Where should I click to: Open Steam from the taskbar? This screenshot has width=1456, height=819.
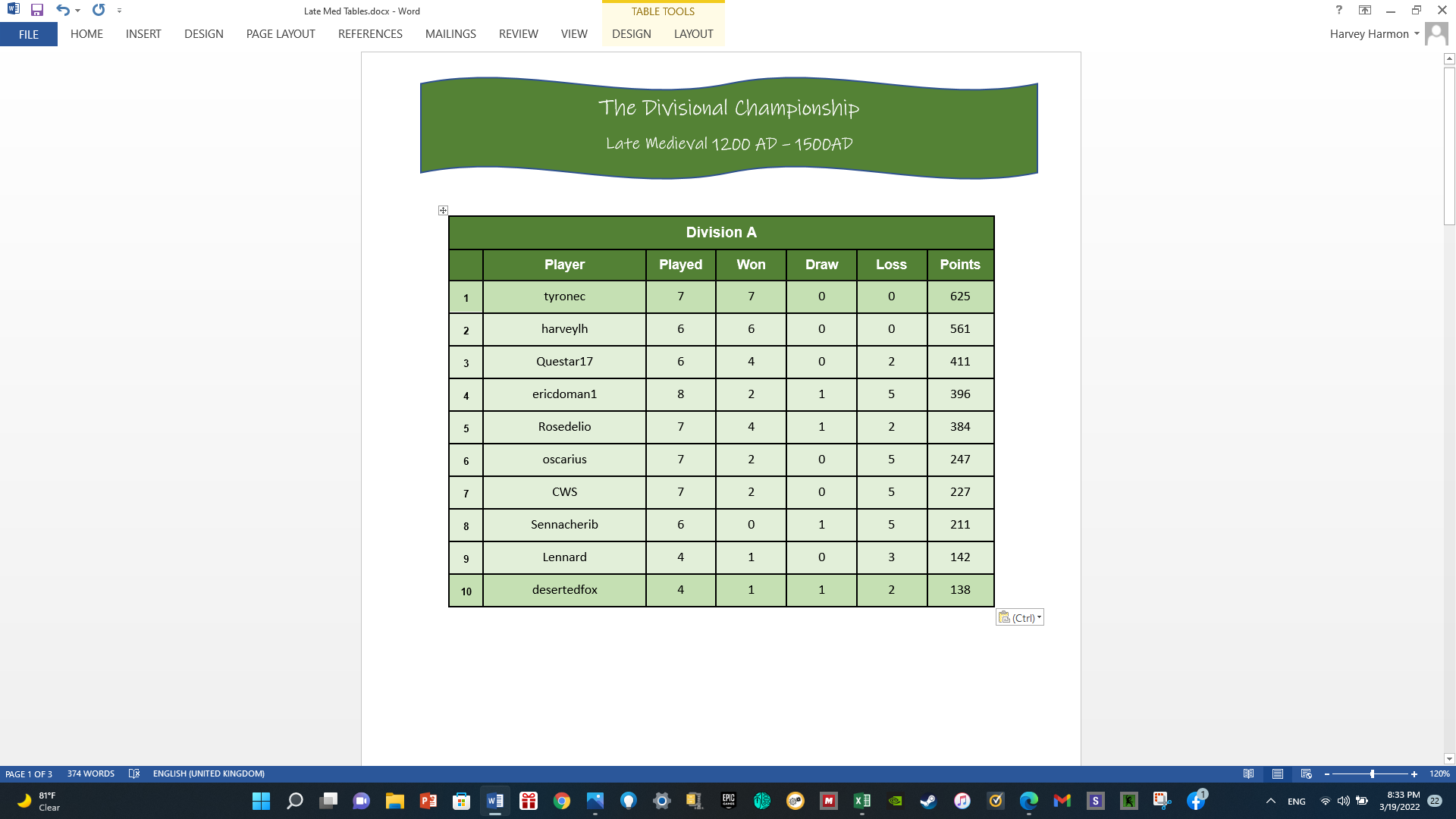point(929,801)
